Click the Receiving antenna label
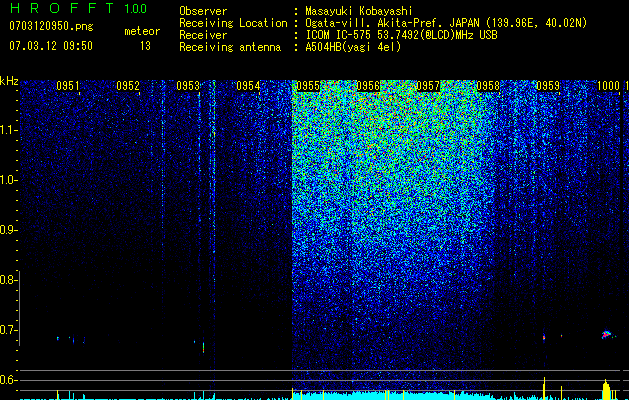Image resolution: width=629 pixels, height=400 pixels. 230,47
